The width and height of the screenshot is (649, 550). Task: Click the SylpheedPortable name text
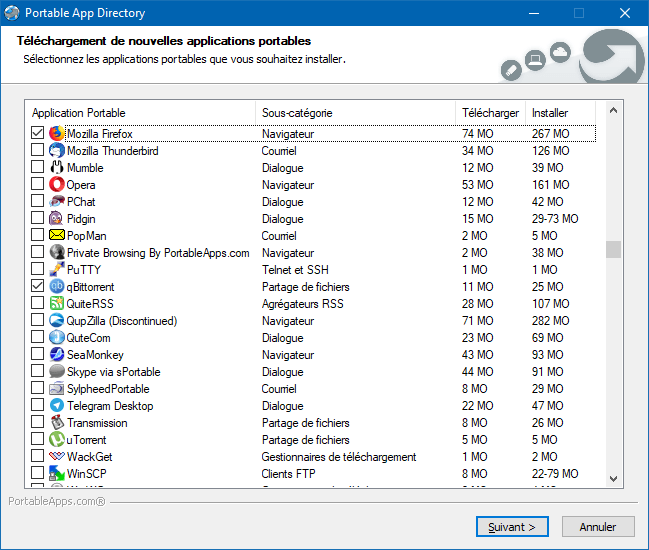click(108, 389)
